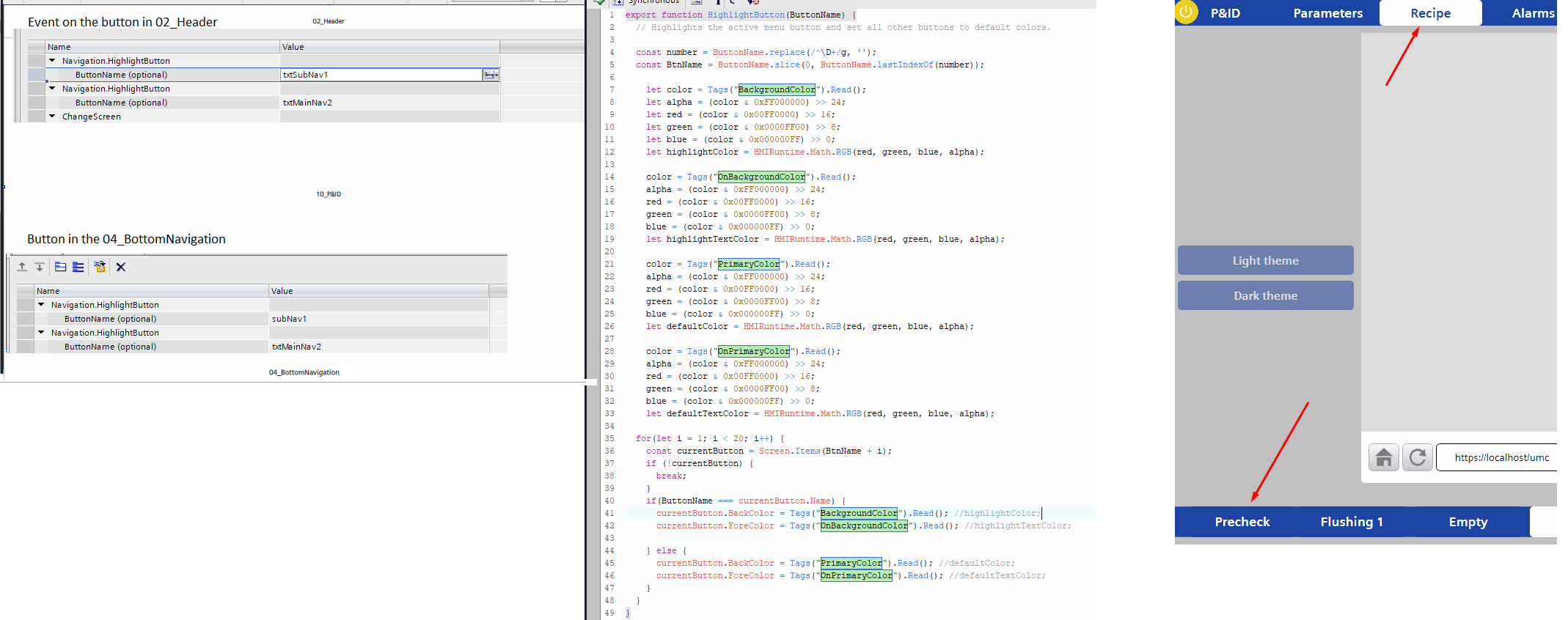The height and width of the screenshot is (620, 1568).
Task: Select the P&ID header tab
Action: [x=1225, y=13]
